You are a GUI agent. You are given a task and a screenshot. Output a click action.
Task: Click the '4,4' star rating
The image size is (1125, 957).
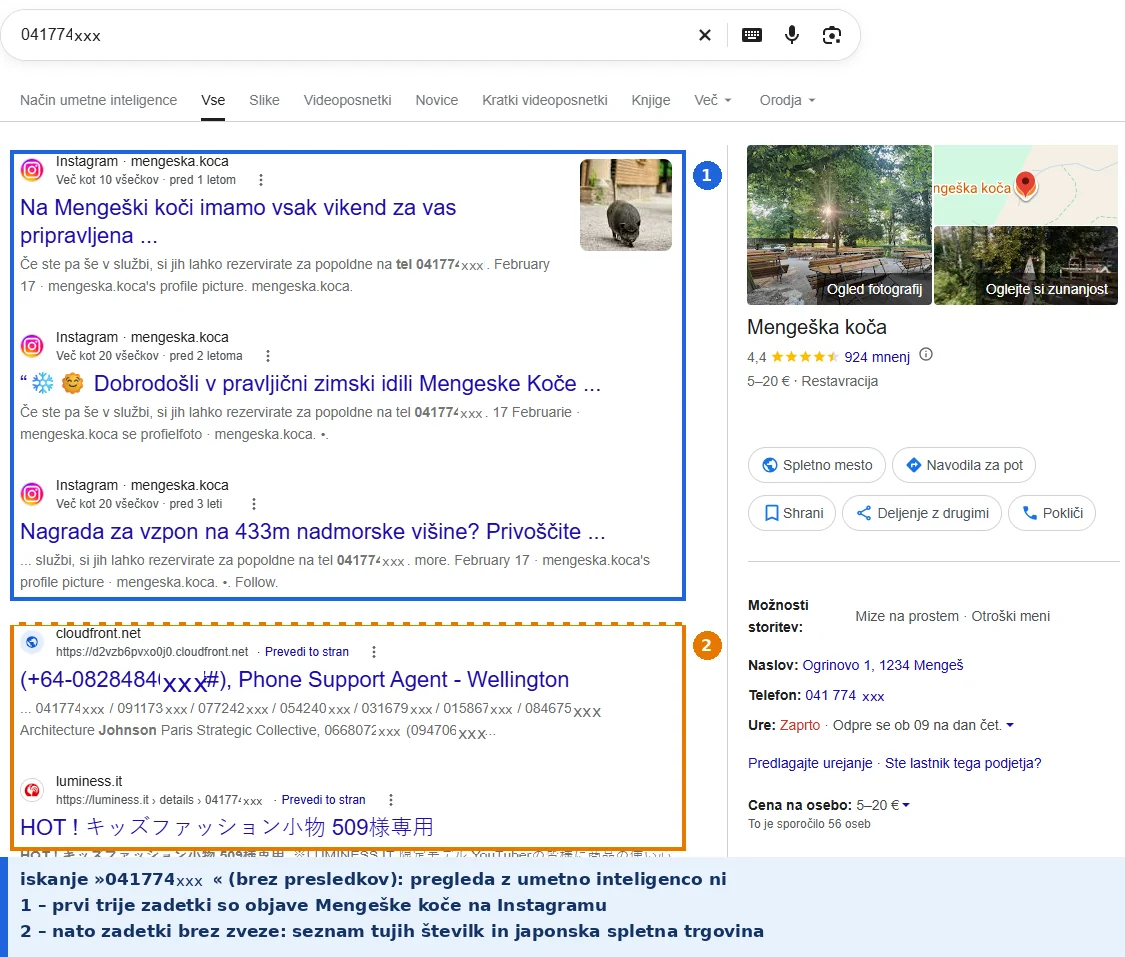793,357
